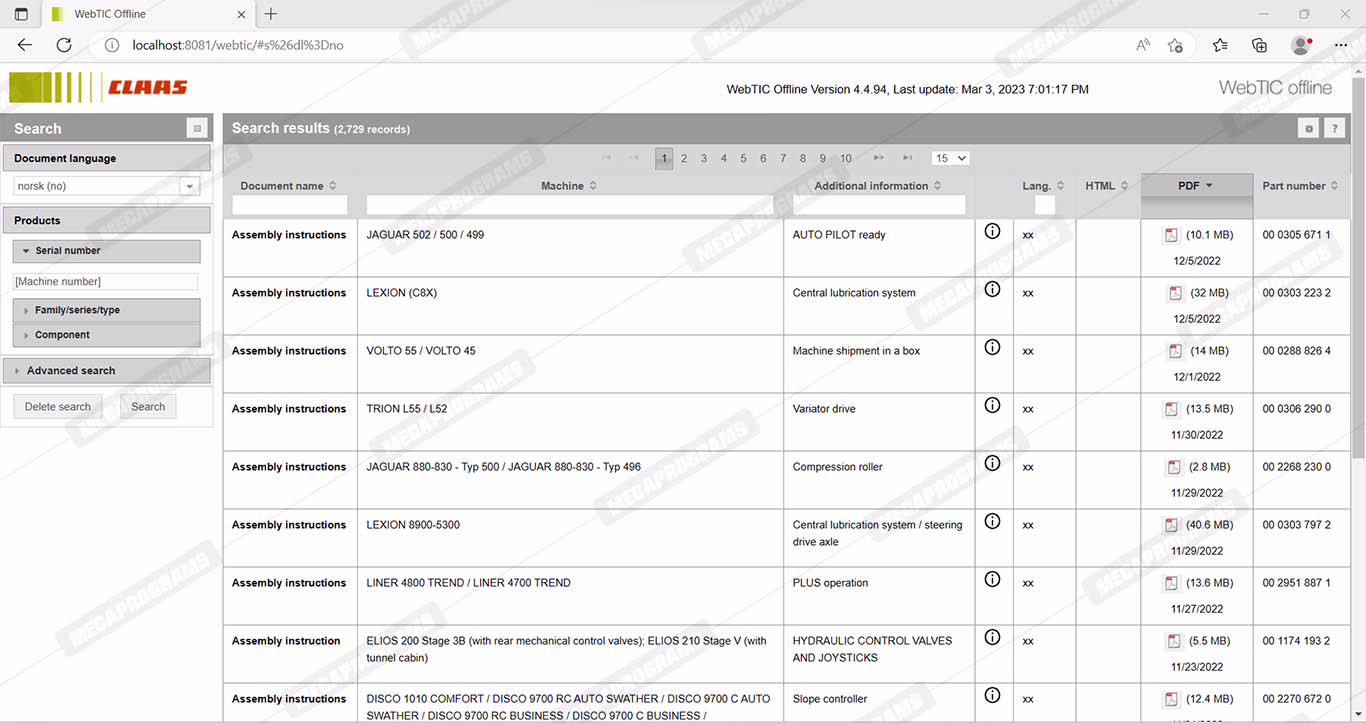Open PDF for JAGUAR 502 assembly instructions
The width and height of the screenshot is (1366, 723).
point(1171,236)
